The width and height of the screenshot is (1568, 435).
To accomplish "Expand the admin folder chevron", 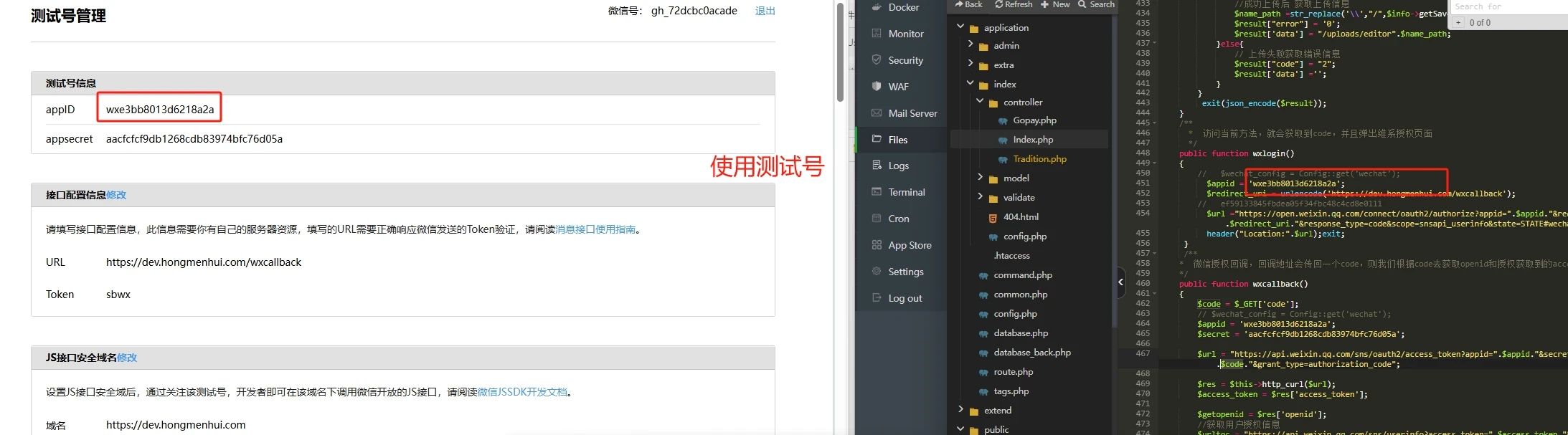I will click(970, 44).
